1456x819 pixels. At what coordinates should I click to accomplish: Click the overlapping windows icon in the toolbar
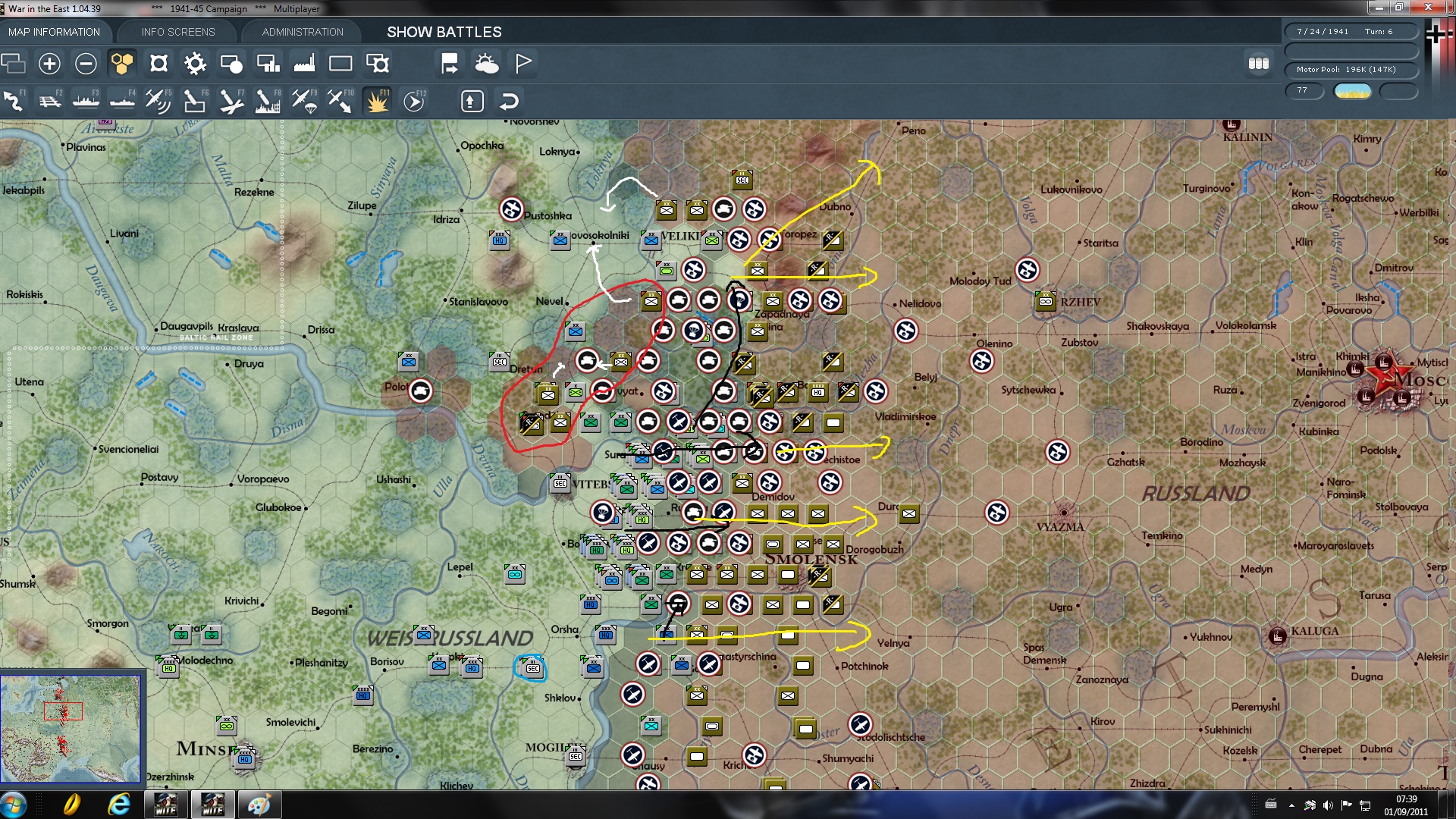click(x=14, y=64)
